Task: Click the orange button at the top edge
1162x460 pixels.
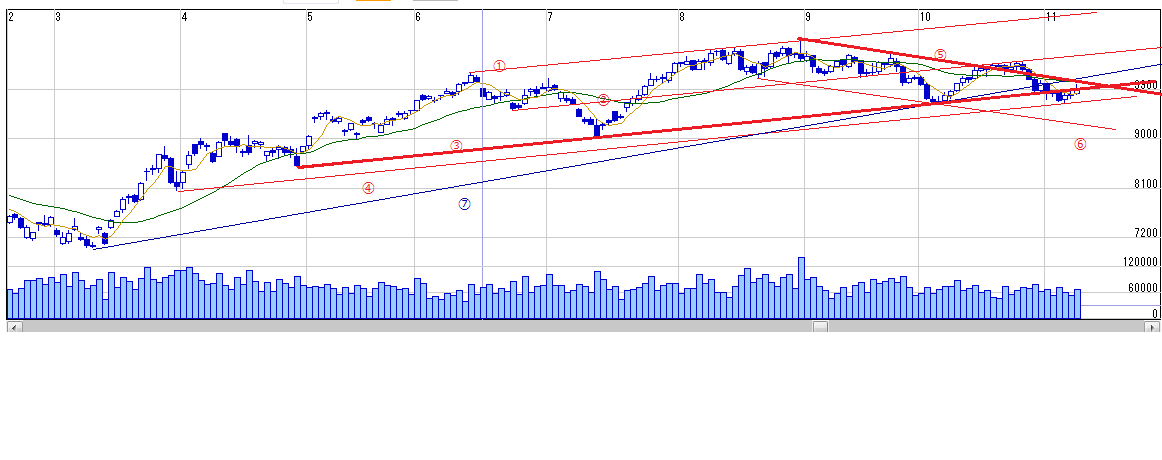Action: (x=373, y=1)
